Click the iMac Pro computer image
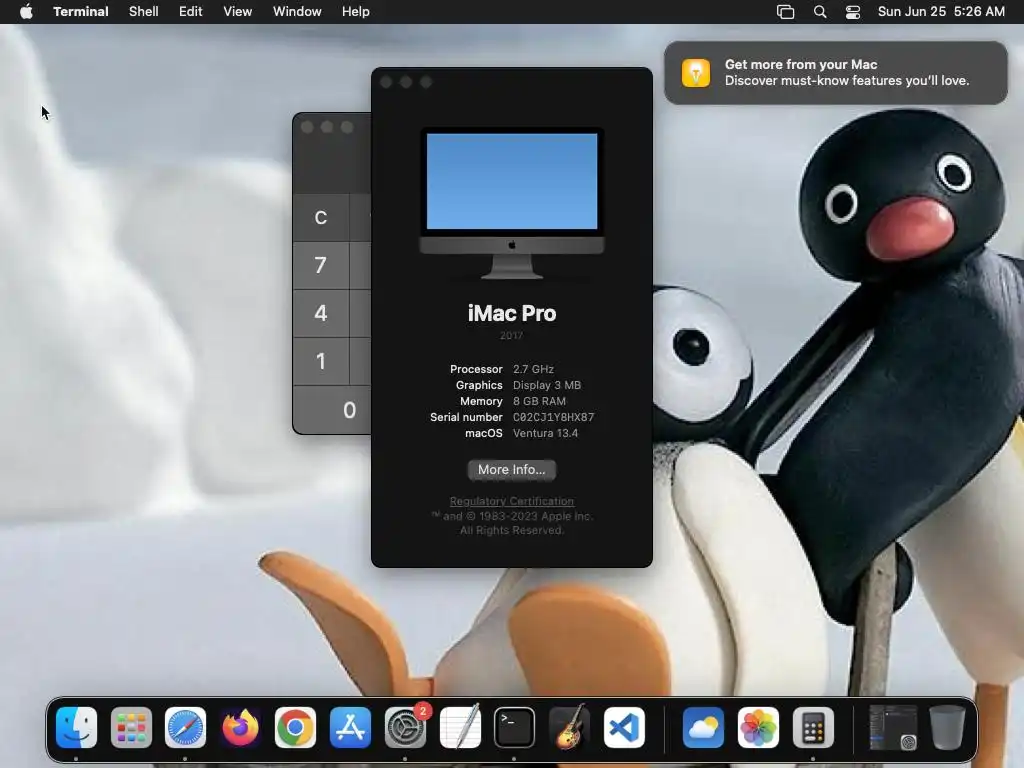The height and width of the screenshot is (768, 1024). (512, 203)
